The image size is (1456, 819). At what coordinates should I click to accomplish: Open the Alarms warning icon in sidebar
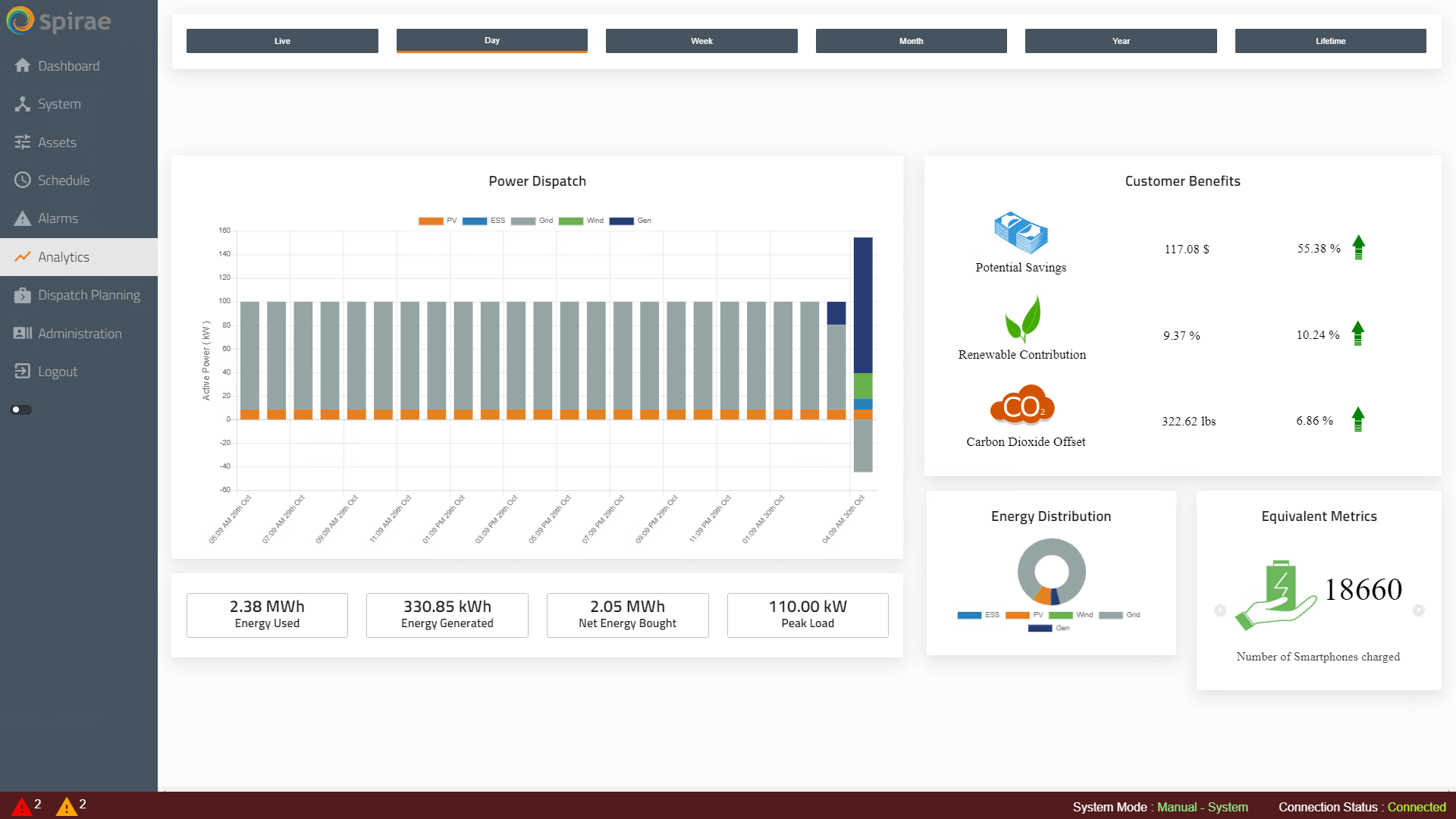coord(23,218)
